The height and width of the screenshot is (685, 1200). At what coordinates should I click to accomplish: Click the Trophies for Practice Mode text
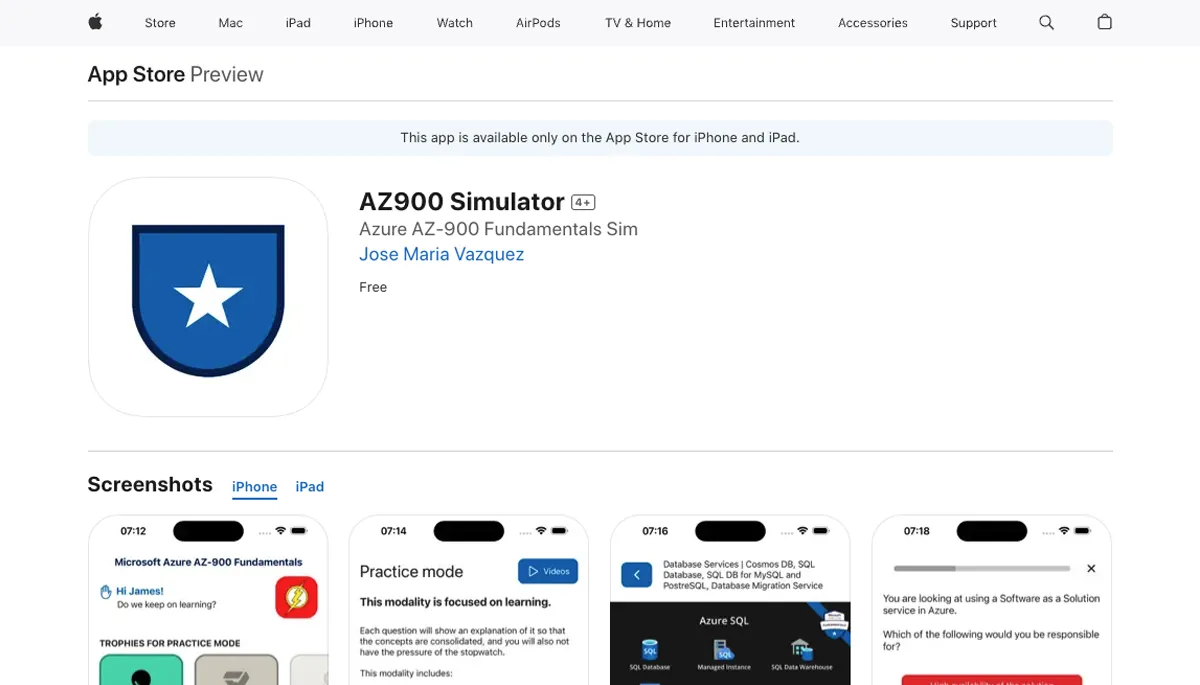[x=170, y=643]
